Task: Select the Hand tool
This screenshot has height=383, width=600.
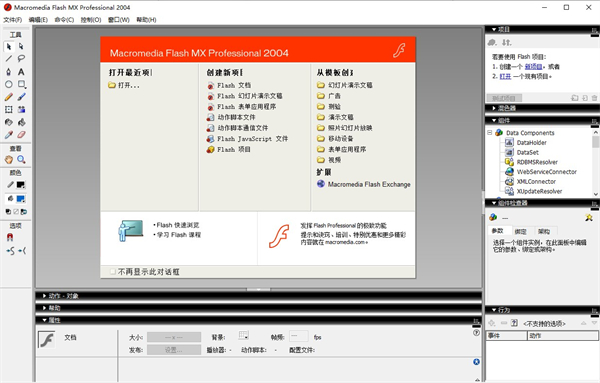Action: [x=9, y=160]
